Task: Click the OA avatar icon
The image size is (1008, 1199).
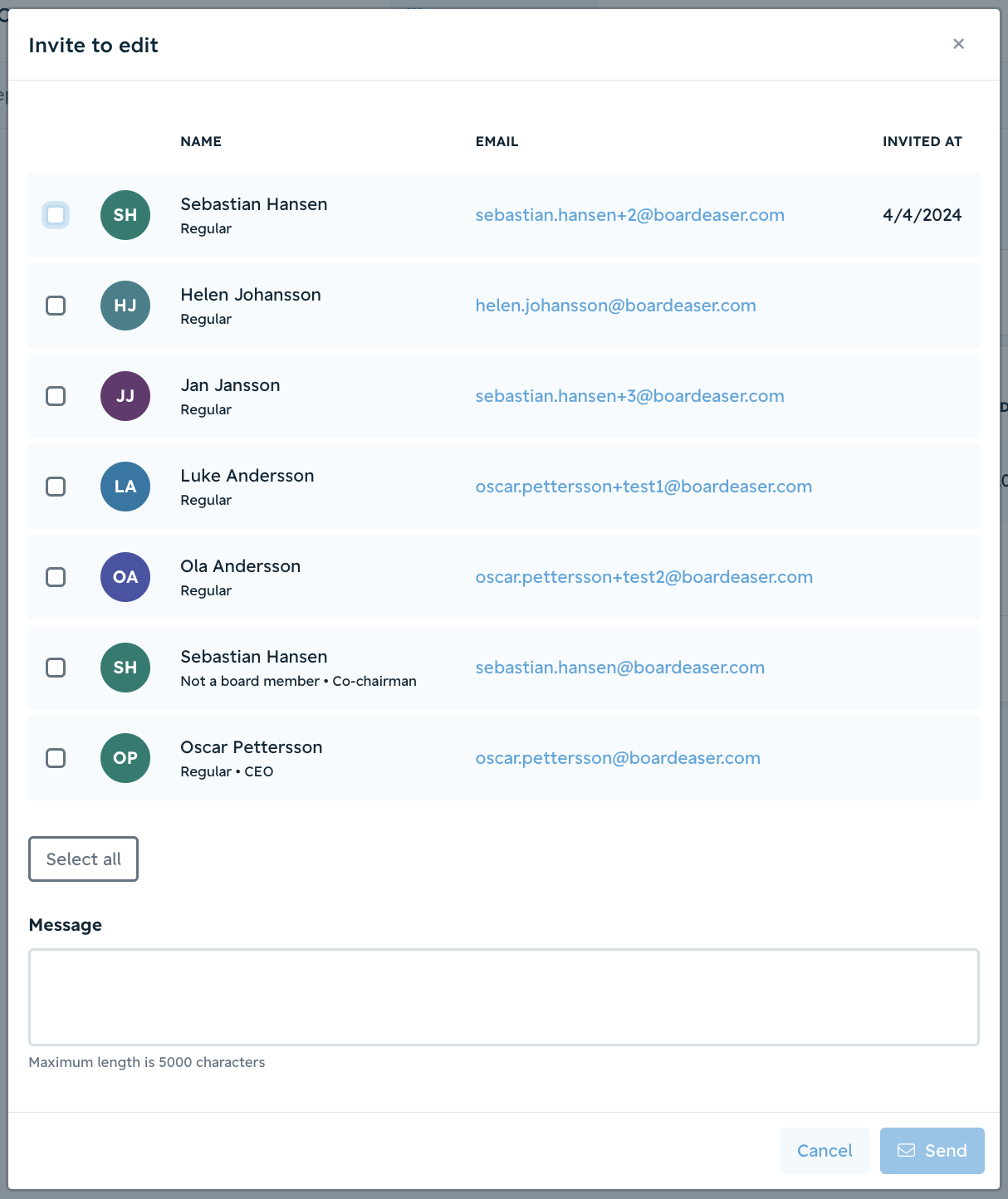Action: point(125,577)
